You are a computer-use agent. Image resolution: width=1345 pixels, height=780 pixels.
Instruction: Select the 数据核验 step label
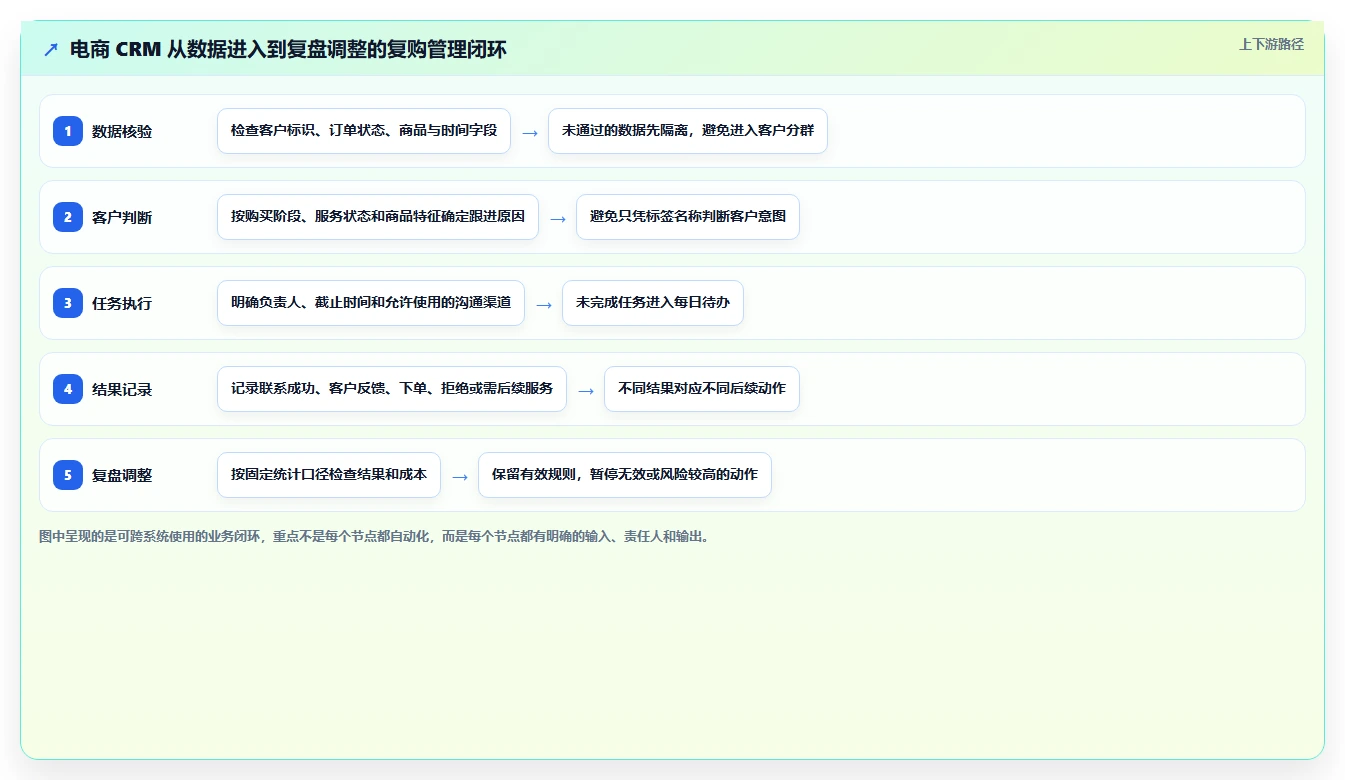[122, 131]
